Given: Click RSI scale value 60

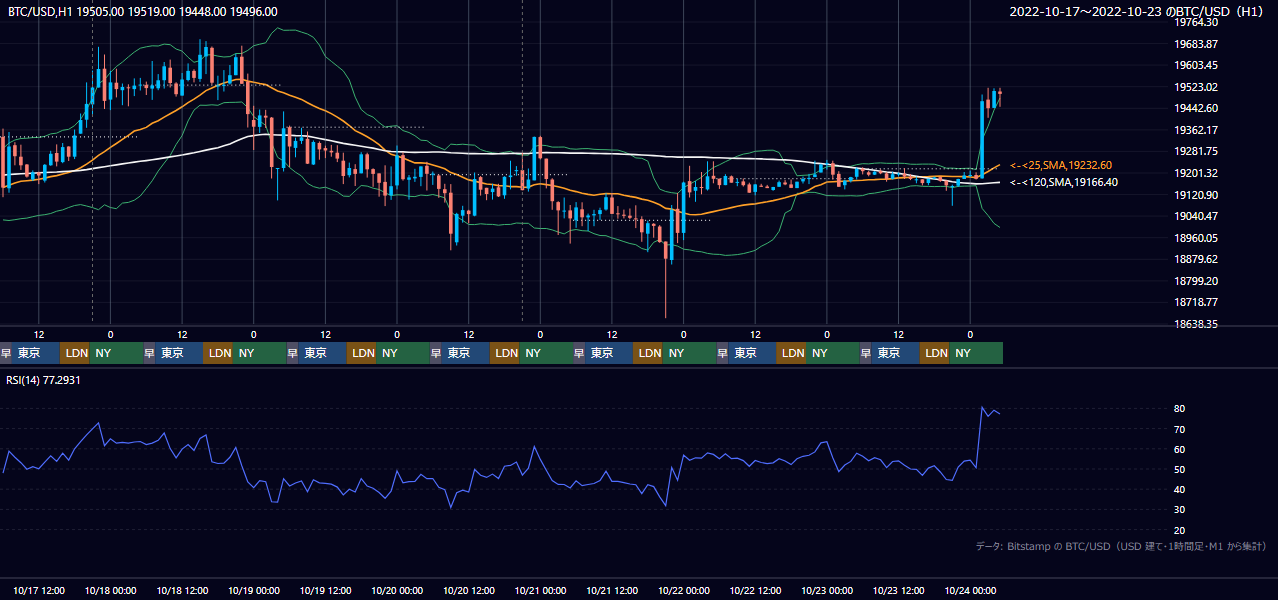Looking at the screenshot, I should tap(1180, 449).
